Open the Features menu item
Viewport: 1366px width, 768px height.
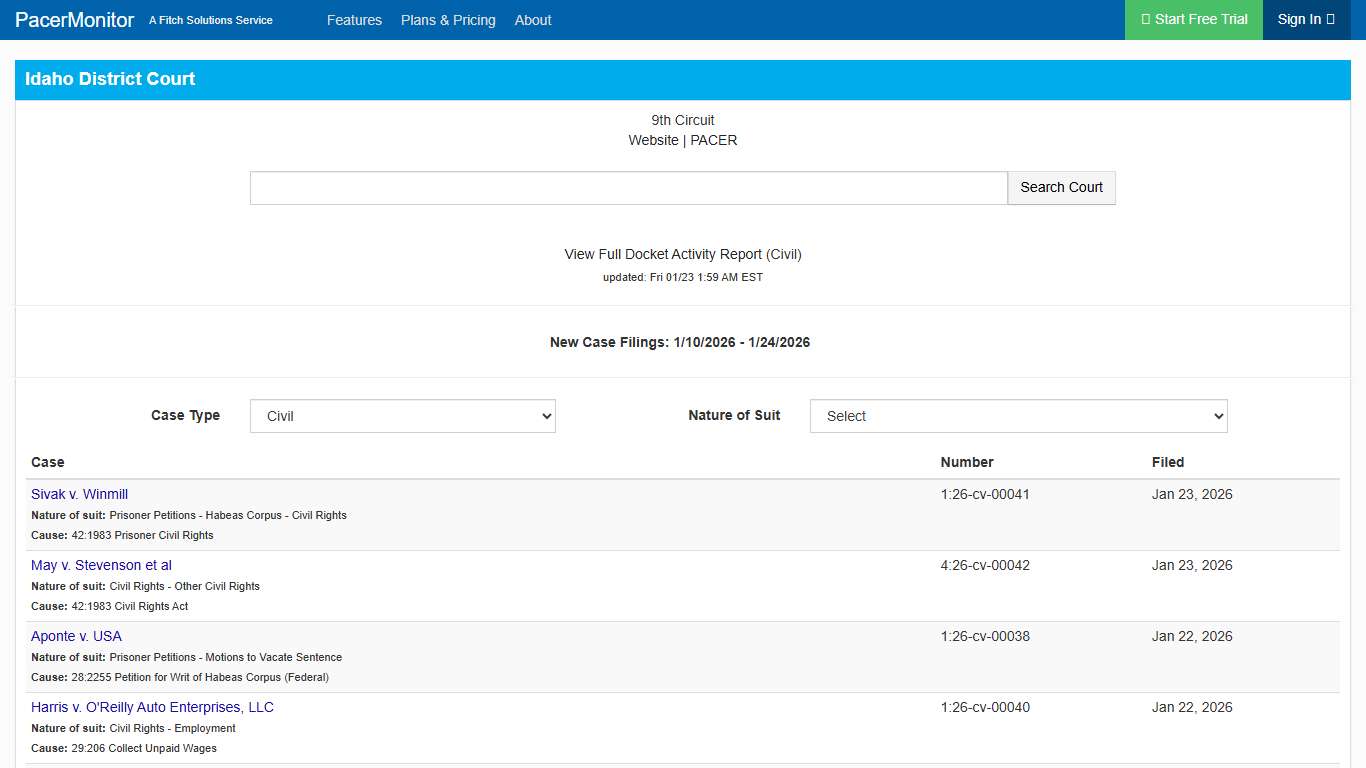[354, 20]
